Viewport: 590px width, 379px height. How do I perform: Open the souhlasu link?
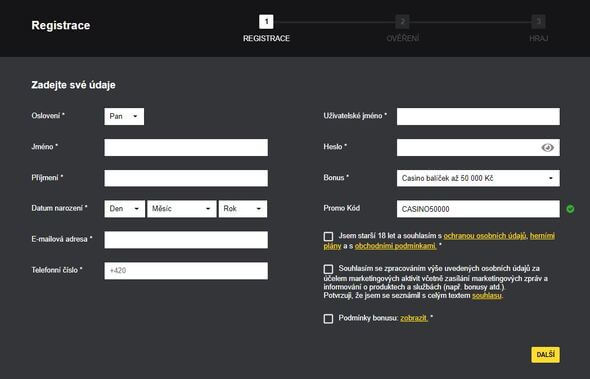pos(487,296)
